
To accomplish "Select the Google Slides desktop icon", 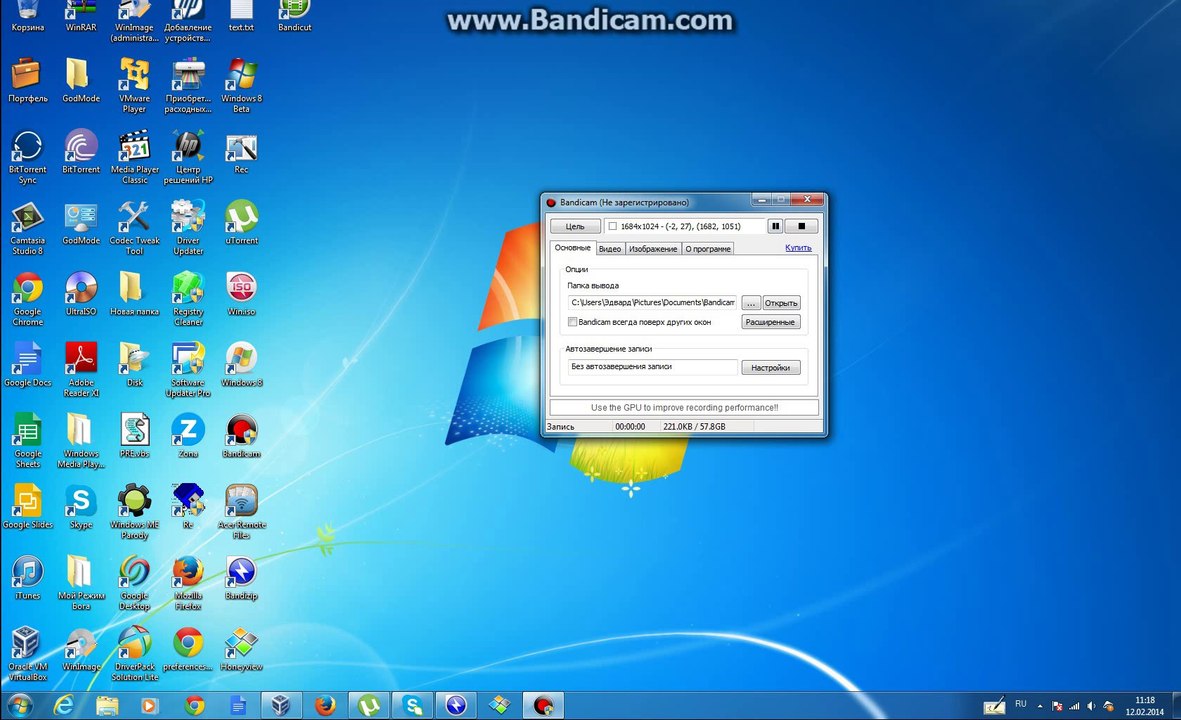I will coord(27,507).
